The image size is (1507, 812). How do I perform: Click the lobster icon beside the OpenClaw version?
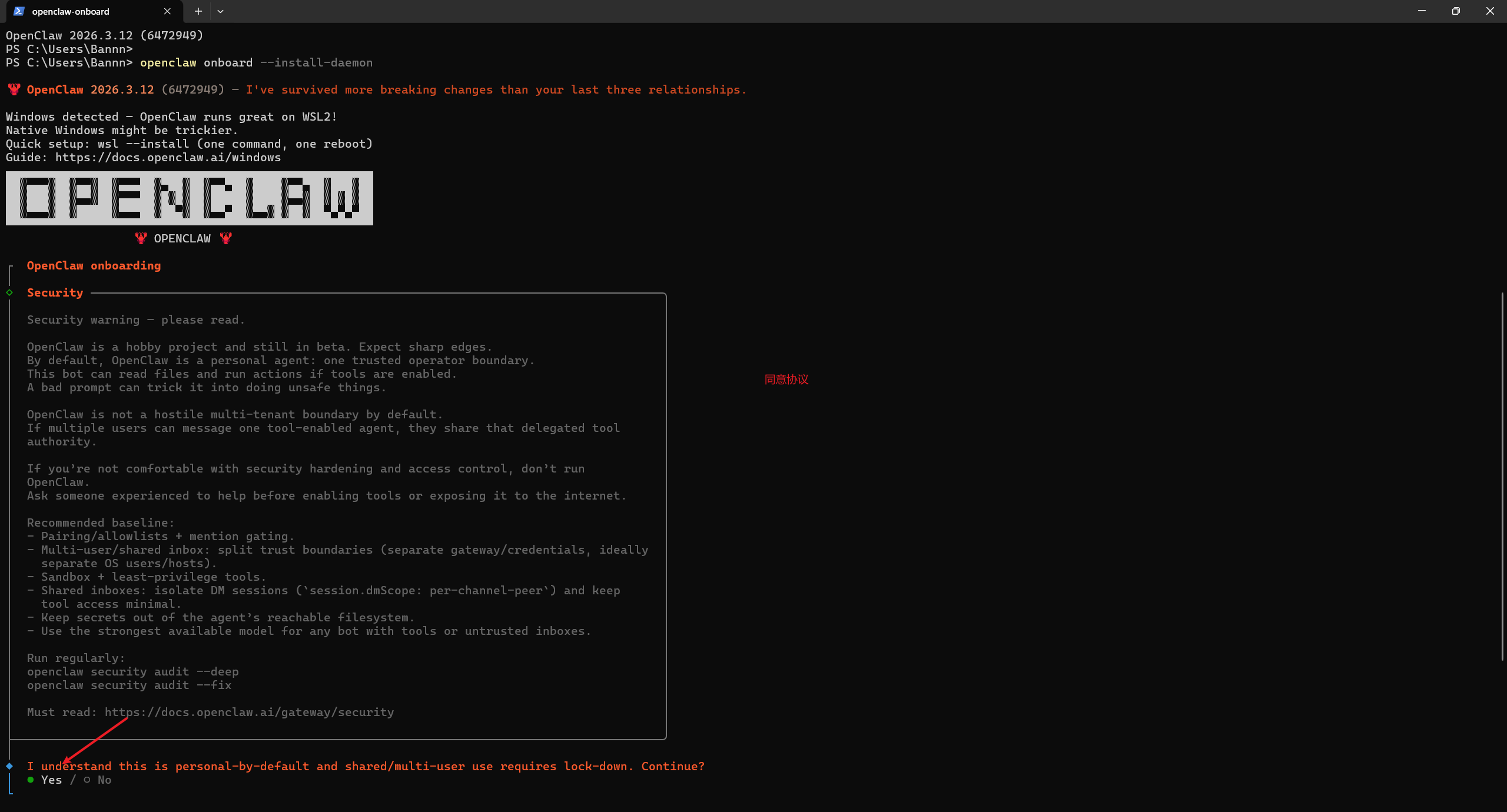(x=14, y=89)
